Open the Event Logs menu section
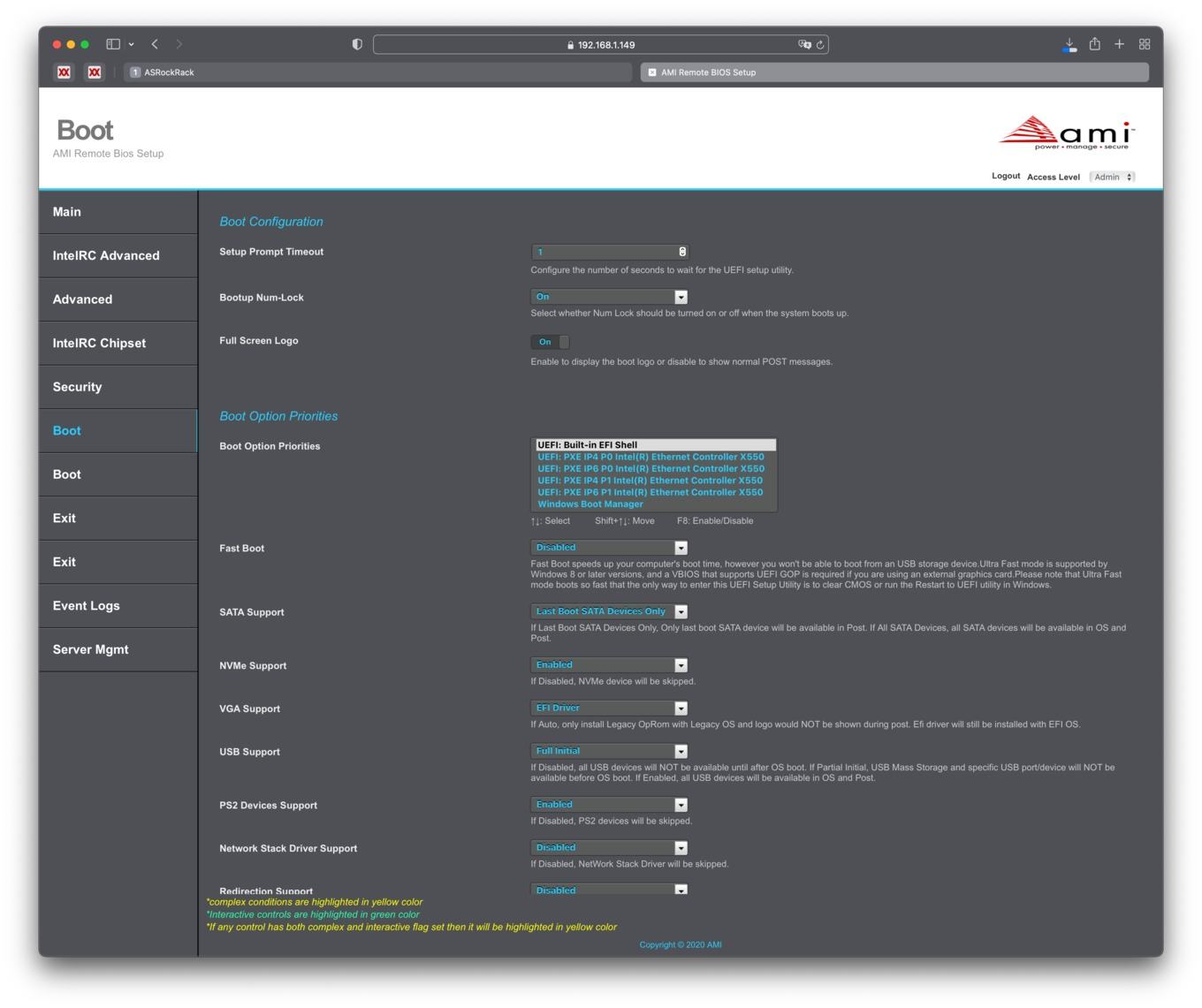 [118, 606]
